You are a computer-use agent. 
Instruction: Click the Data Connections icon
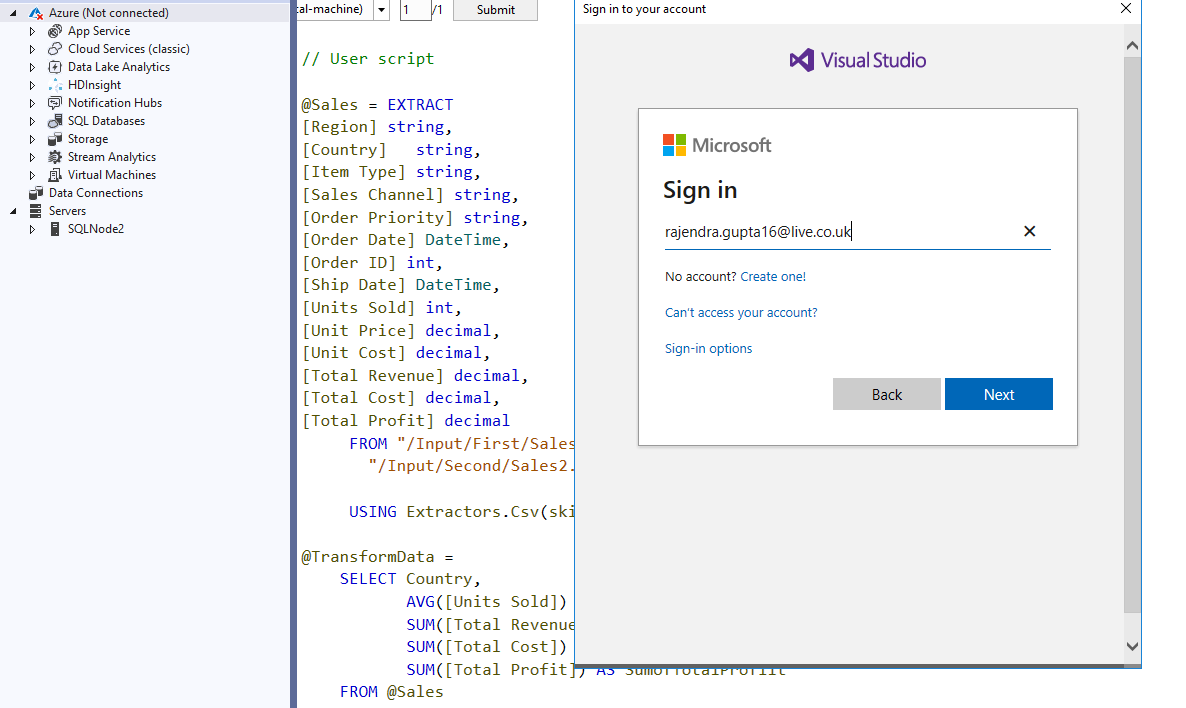pyautogui.click(x=36, y=193)
